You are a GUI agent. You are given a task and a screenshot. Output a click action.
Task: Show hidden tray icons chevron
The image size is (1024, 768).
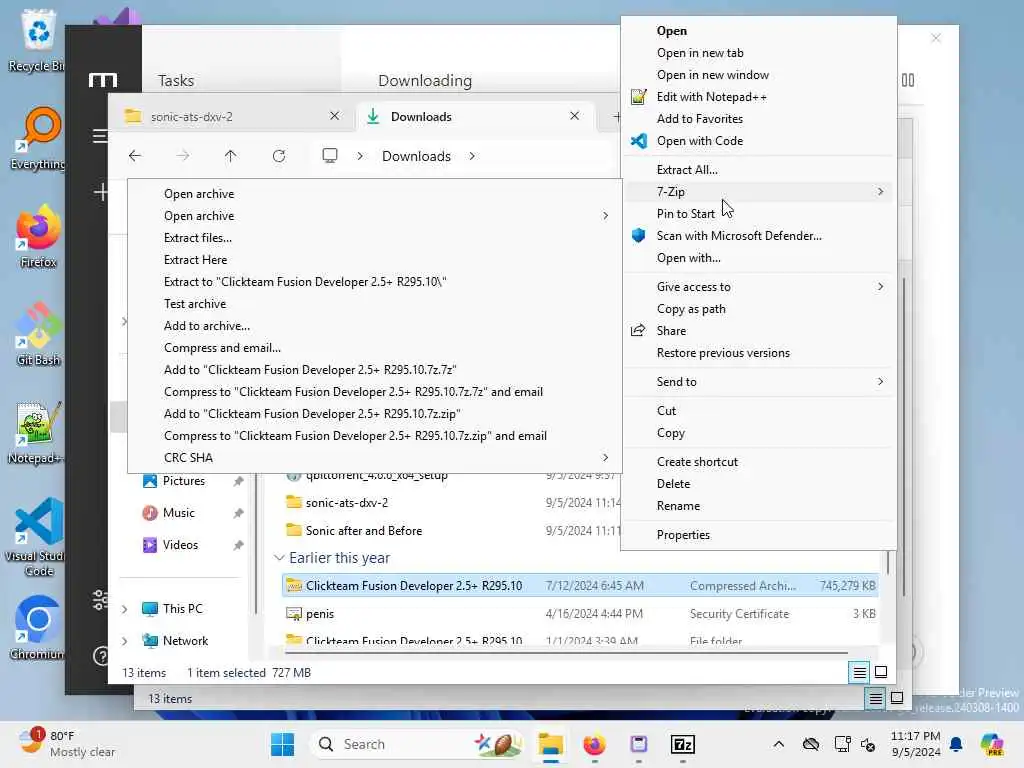coord(778,744)
